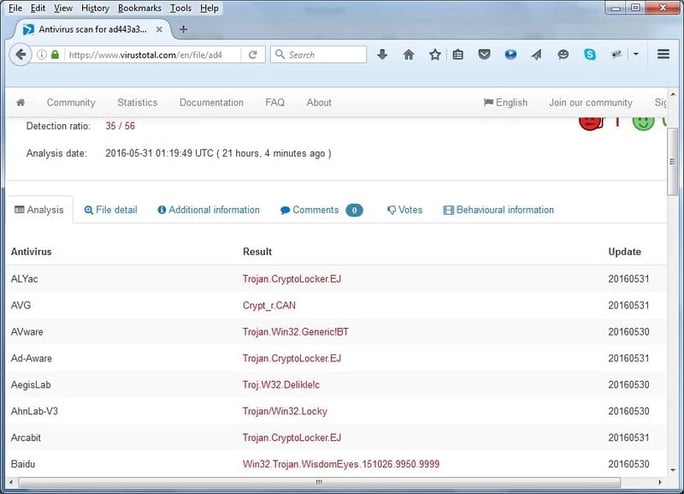Open a new browser tab

coord(183,29)
